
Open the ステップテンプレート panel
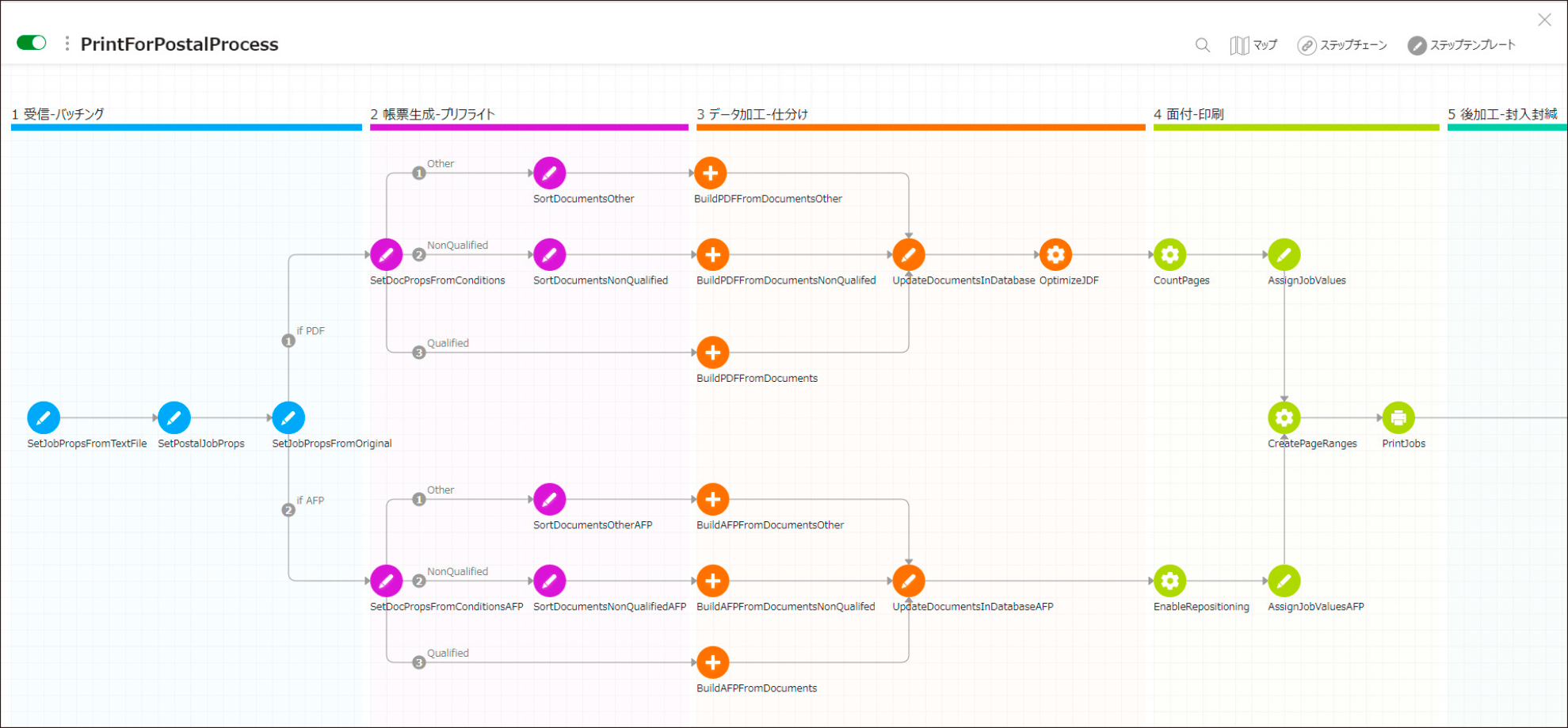coord(1462,45)
